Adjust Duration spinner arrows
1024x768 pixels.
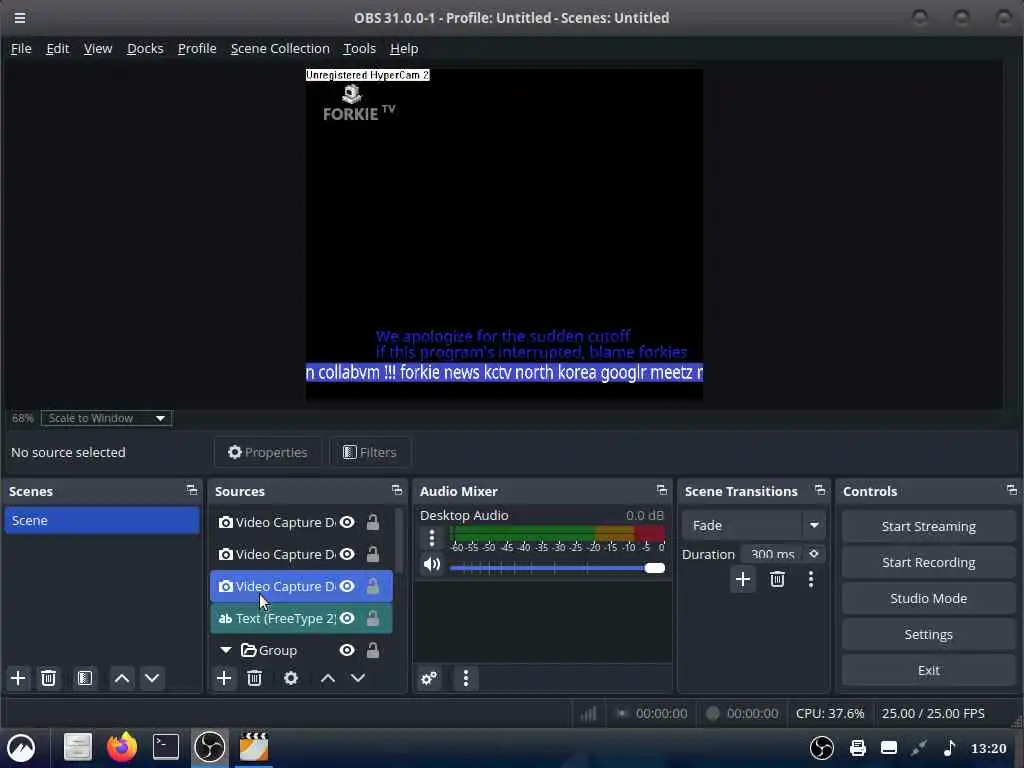[814, 554]
